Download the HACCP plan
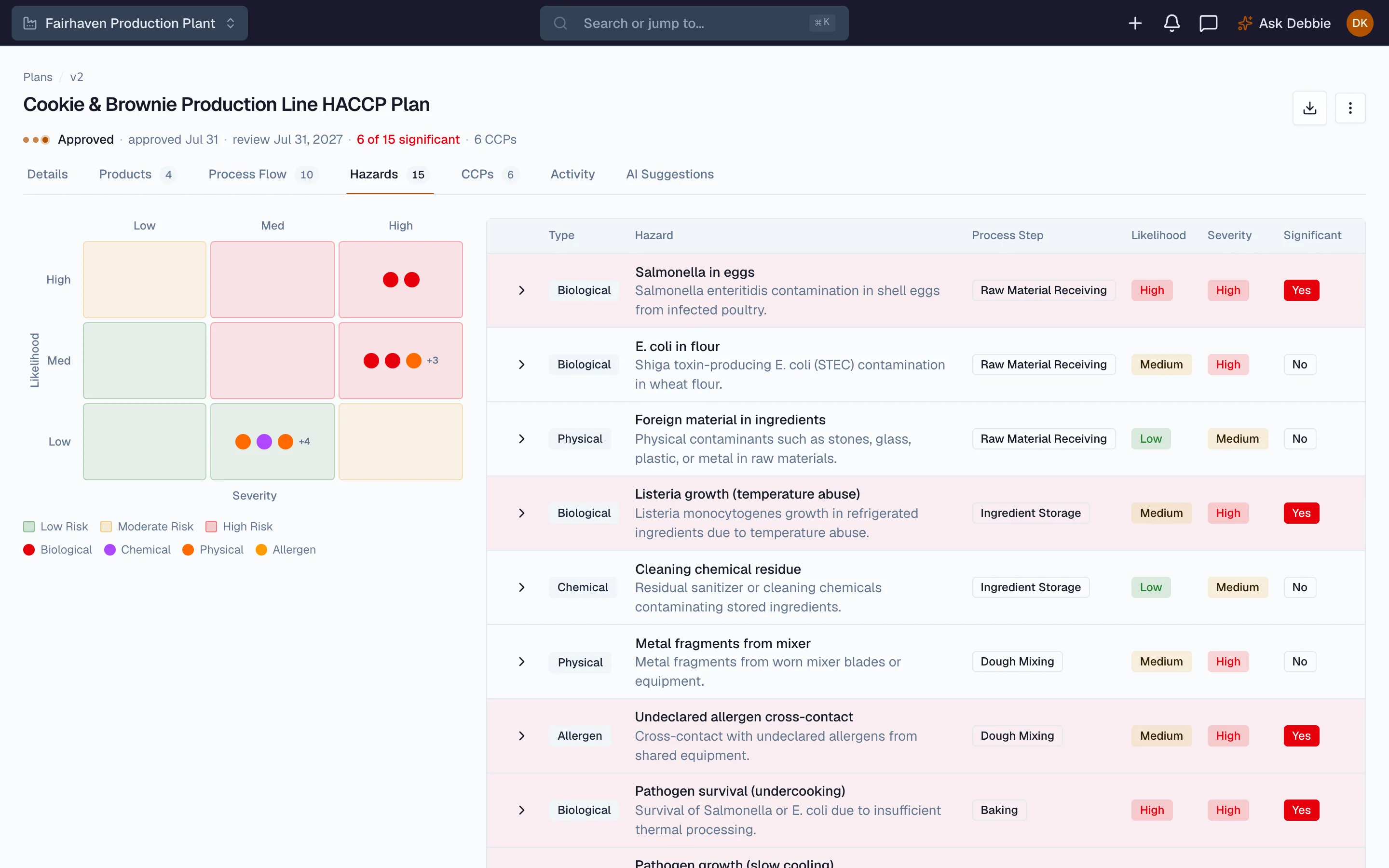Image resolution: width=1389 pixels, height=868 pixels. [x=1309, y=108]
